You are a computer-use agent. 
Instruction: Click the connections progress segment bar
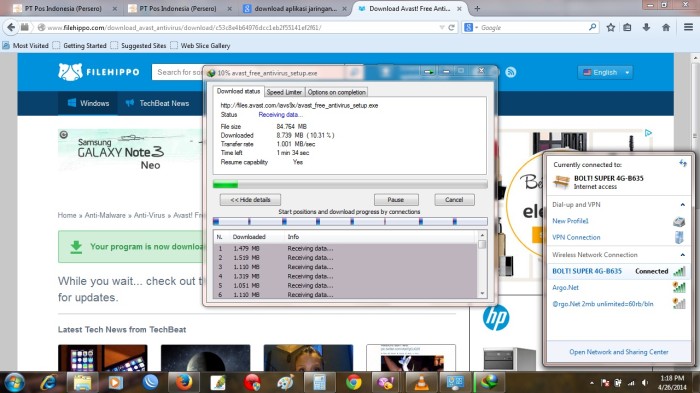(x=350, y=222)
